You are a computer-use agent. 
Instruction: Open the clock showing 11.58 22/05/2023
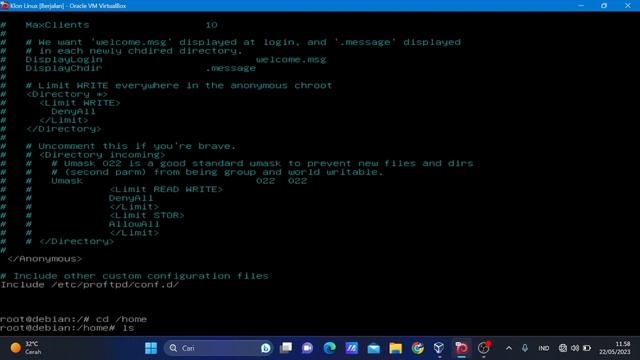click(x=614, y=348)
